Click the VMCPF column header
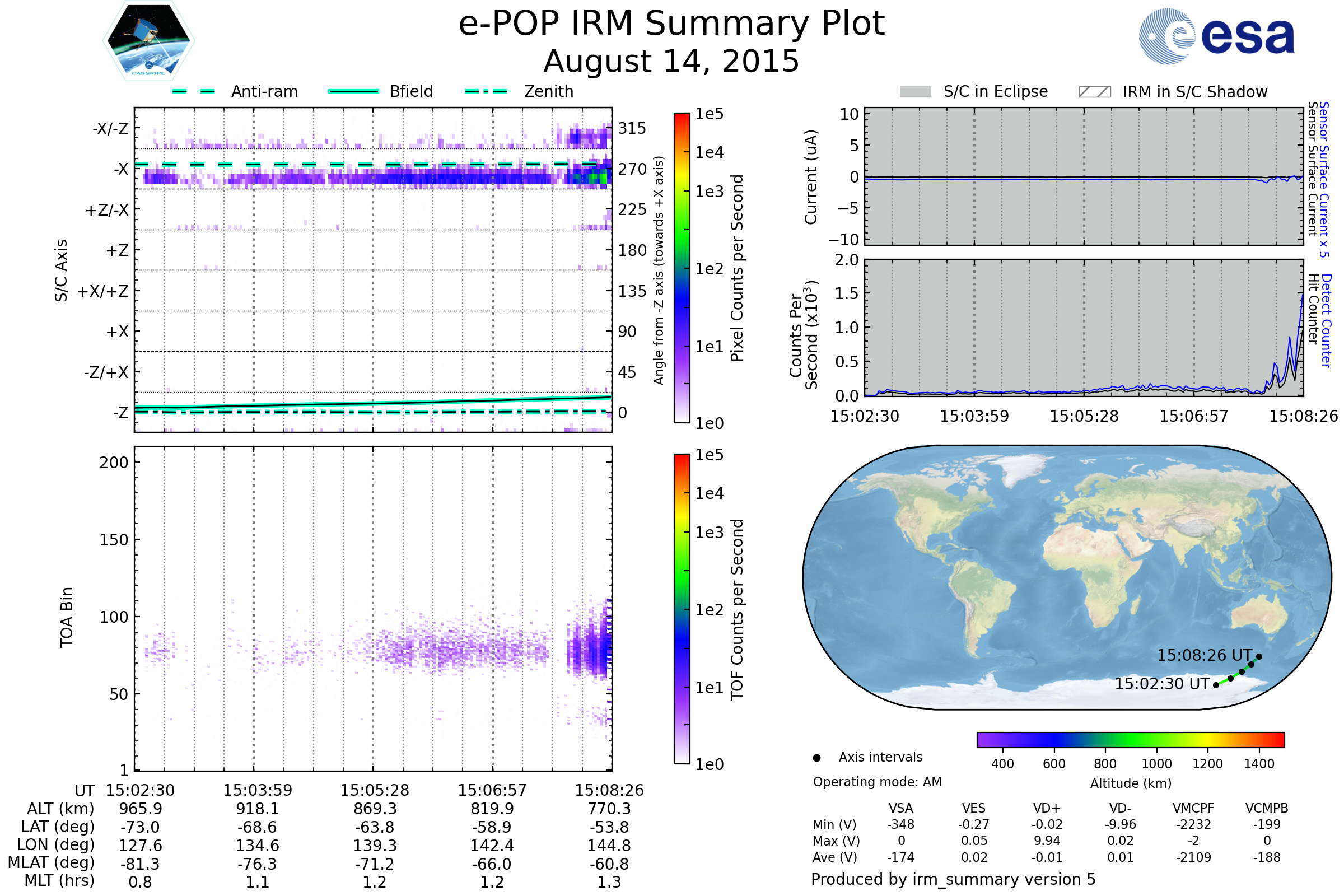Screen dimensions: 1344x896 coord(1193,808)
